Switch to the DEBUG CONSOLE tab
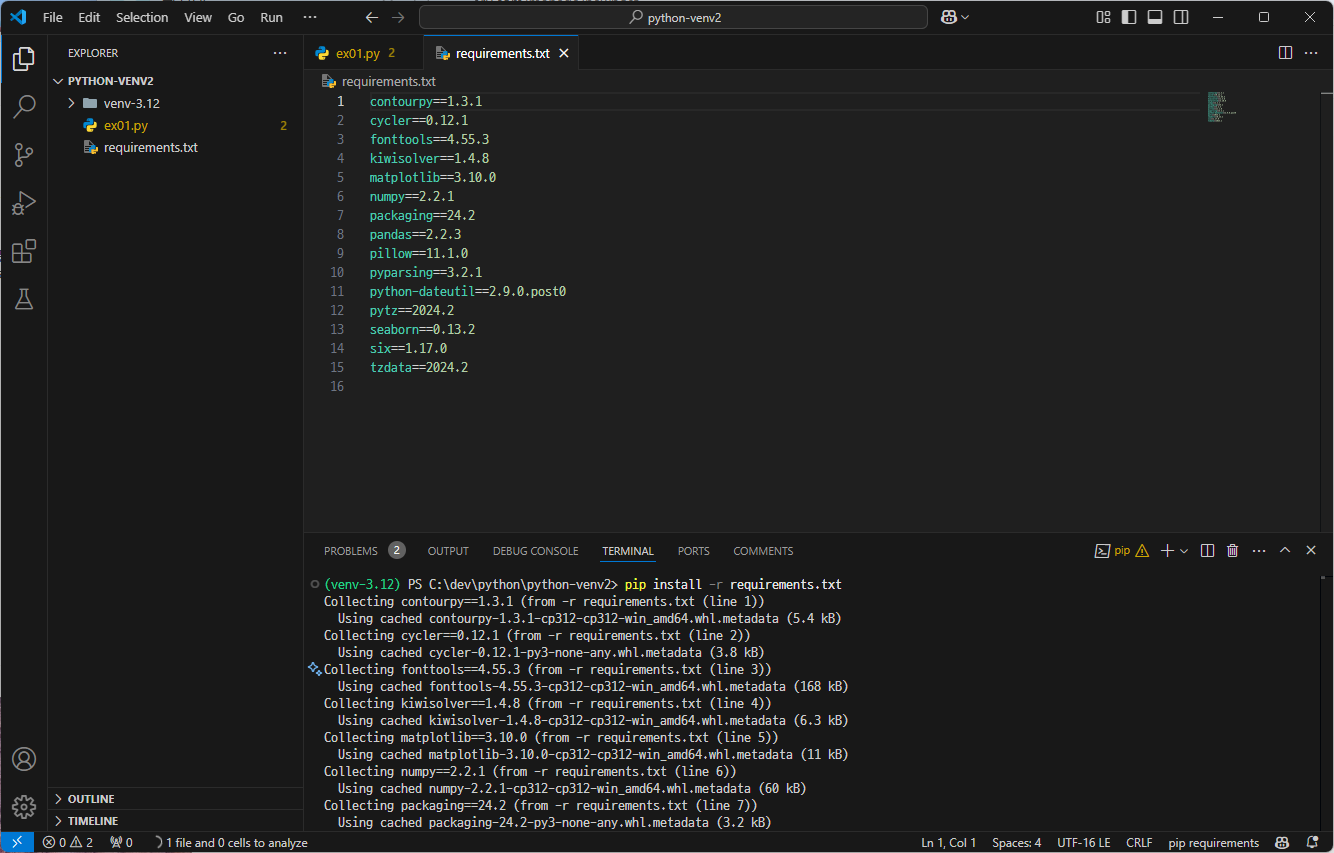 (x=535, y=551)
